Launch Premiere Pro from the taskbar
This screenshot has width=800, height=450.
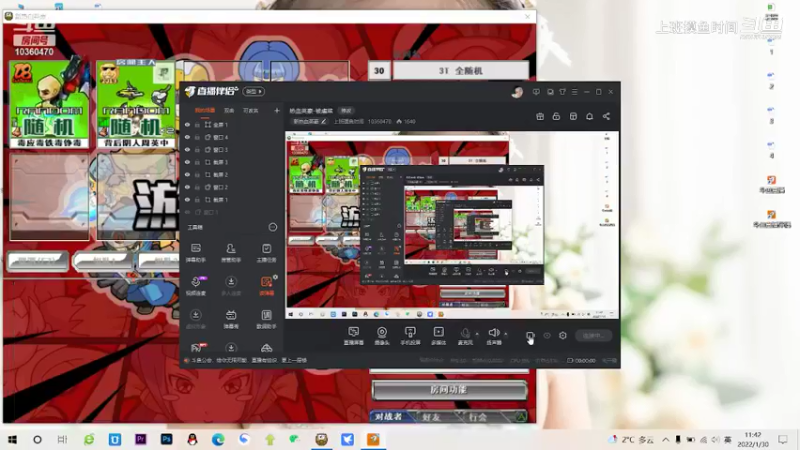click(x=140, y=439)
